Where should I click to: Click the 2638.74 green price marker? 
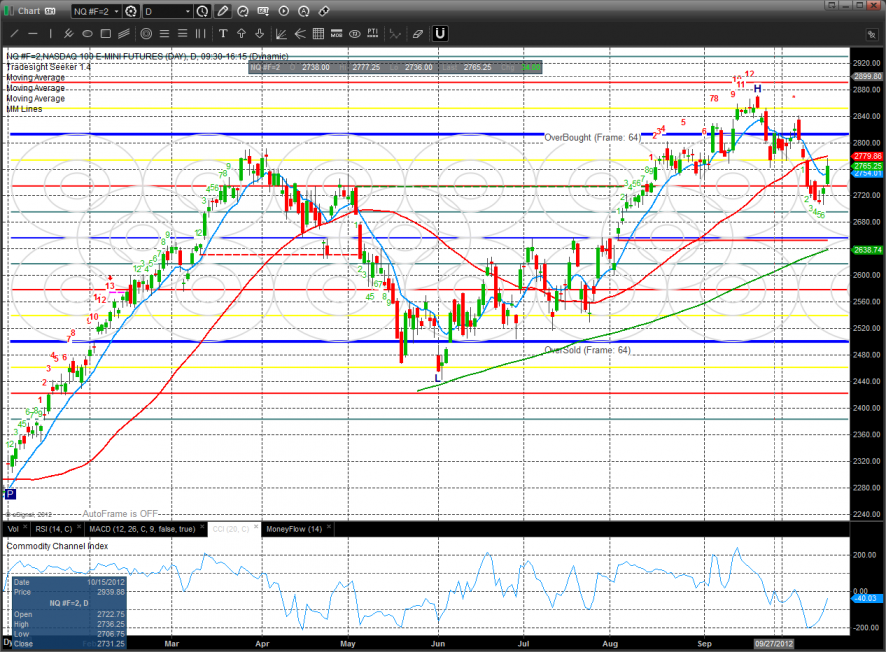pyautogui.click(x=867, y=250)
